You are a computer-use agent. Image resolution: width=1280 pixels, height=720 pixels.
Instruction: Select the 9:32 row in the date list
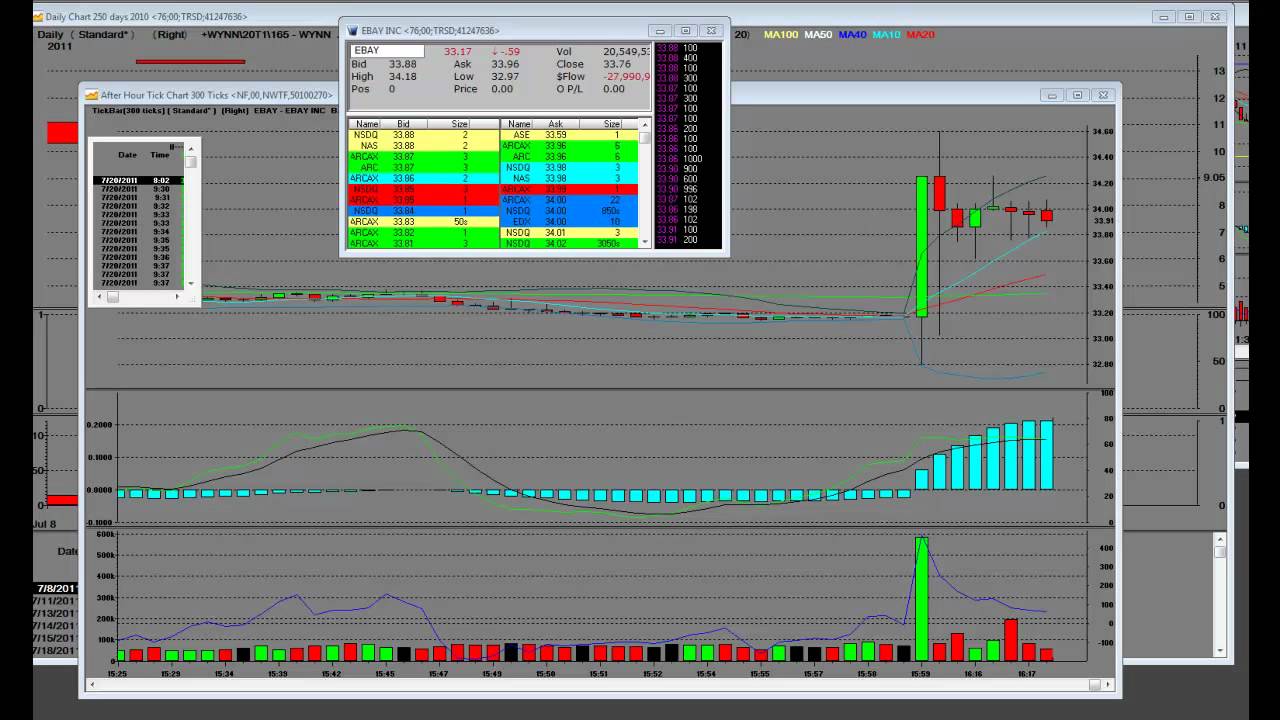click(138, 206)
